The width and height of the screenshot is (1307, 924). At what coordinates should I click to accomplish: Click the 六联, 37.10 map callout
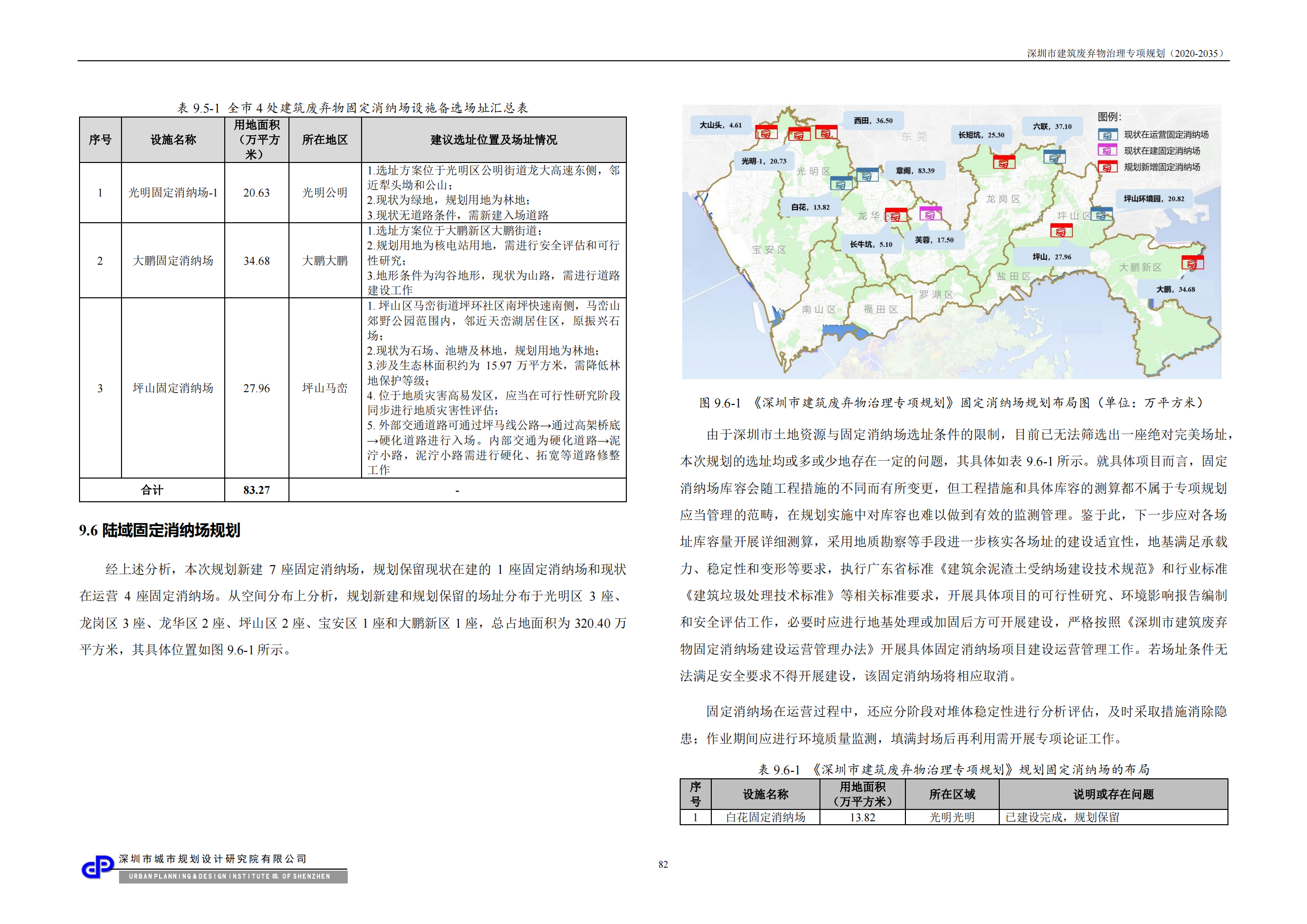[x=1052, y=126]
